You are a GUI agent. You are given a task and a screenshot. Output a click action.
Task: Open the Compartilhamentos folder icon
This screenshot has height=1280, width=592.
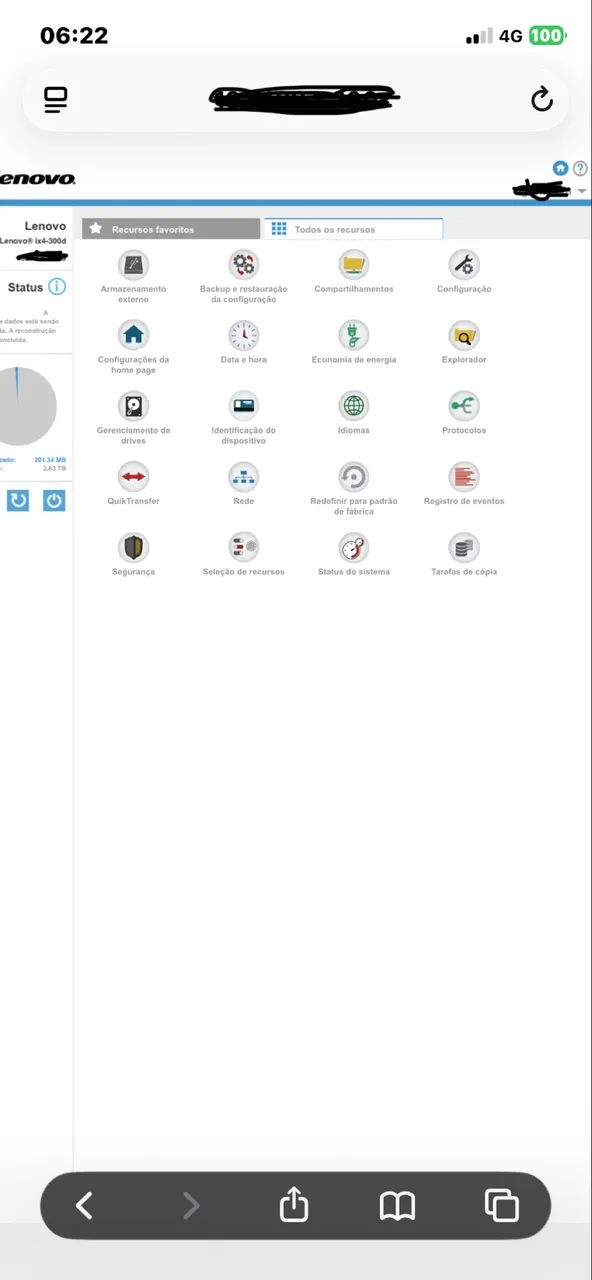click(x=353, y=265)
